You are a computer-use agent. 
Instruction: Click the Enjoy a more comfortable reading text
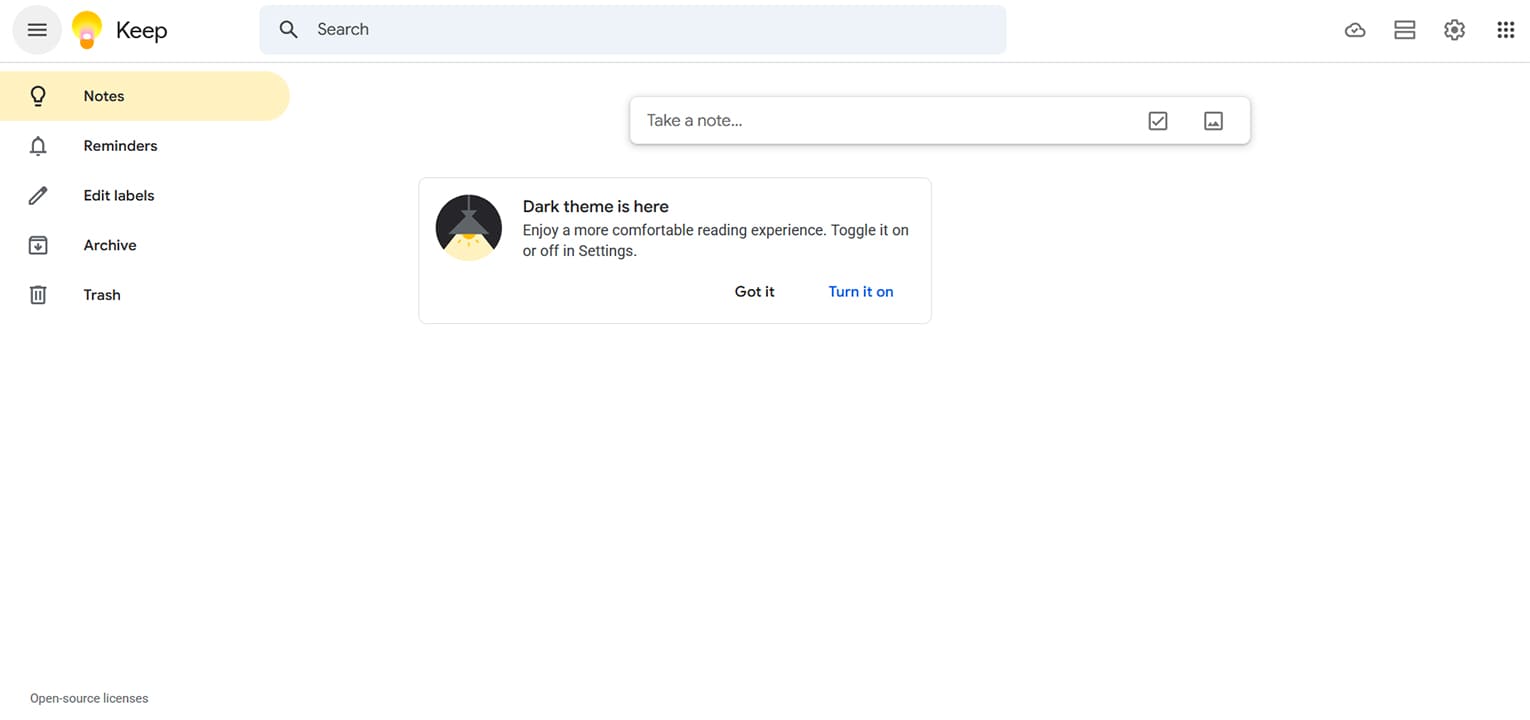[x=716, y=241]
